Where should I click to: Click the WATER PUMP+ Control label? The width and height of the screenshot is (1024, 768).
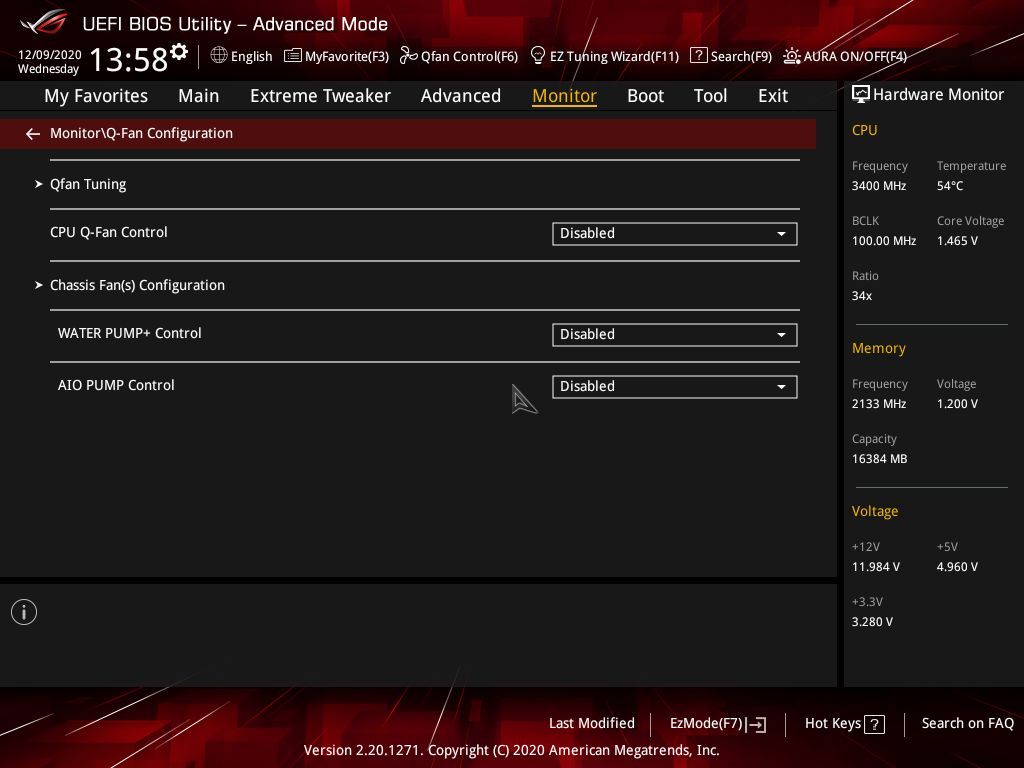129,333
